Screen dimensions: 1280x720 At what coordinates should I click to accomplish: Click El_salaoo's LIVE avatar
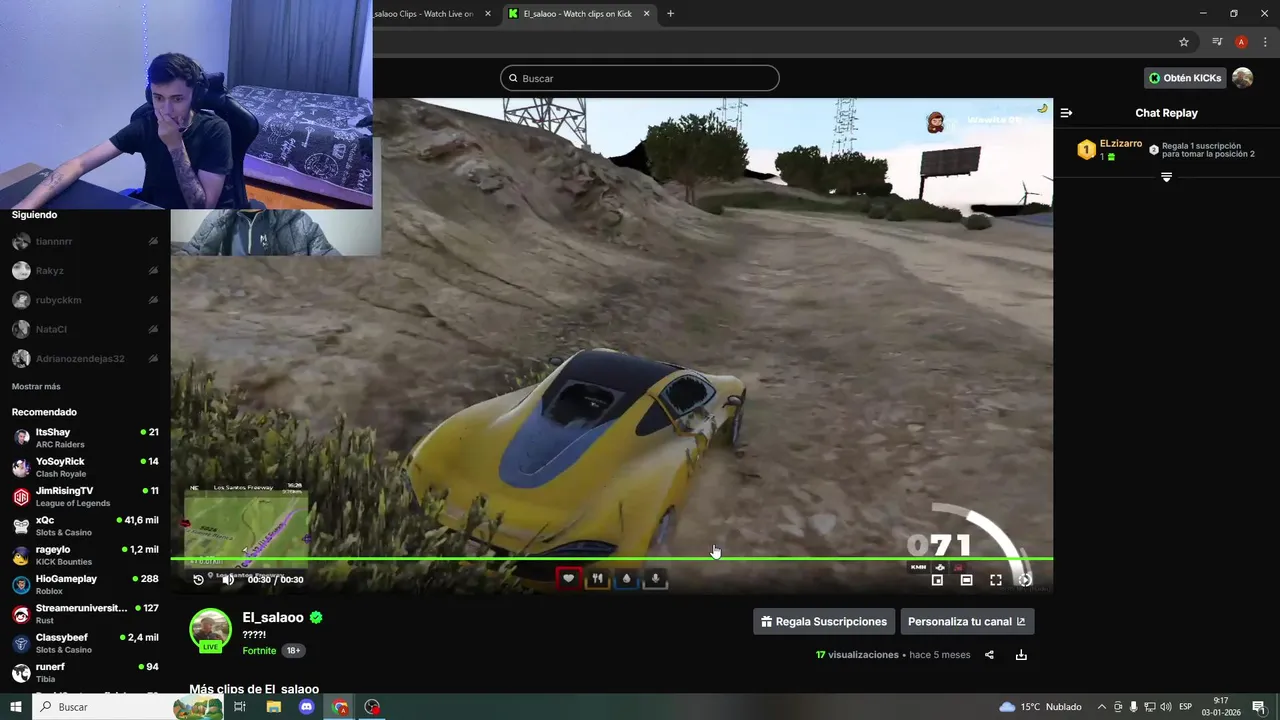pos(211,630)
